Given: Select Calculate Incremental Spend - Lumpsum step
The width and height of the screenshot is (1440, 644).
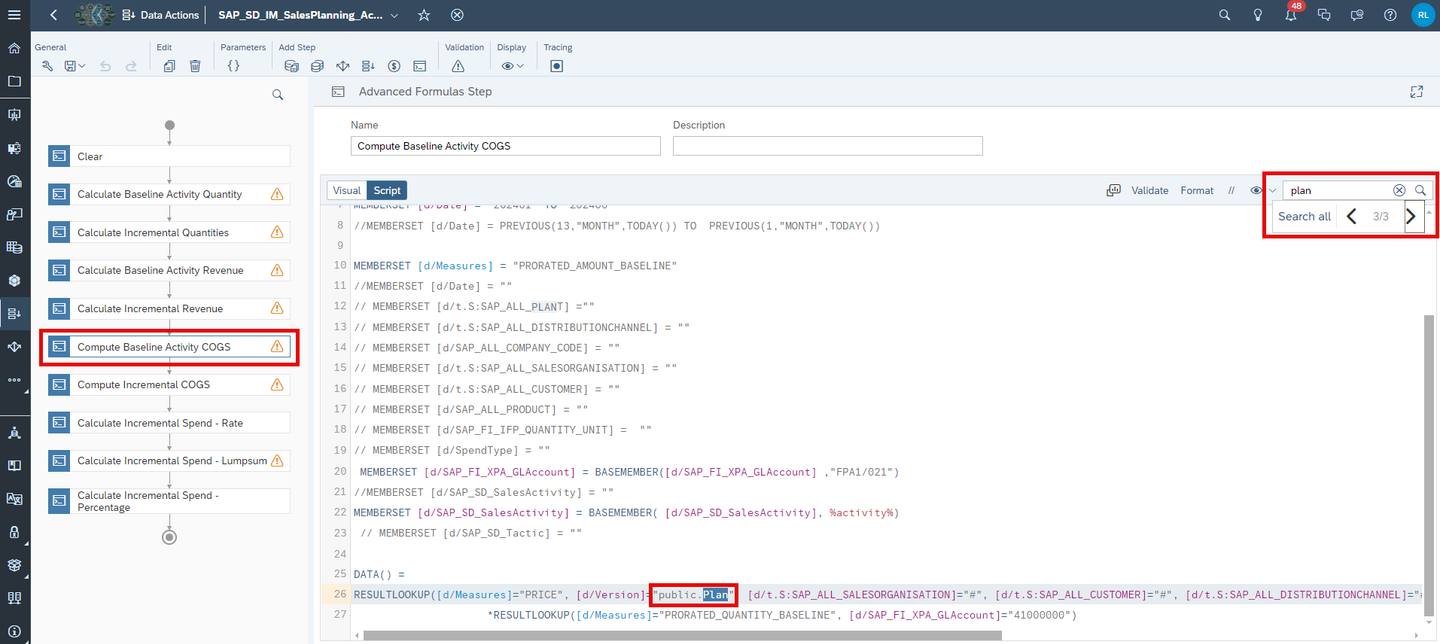Looking at the screenshot, I should (169, 460).
